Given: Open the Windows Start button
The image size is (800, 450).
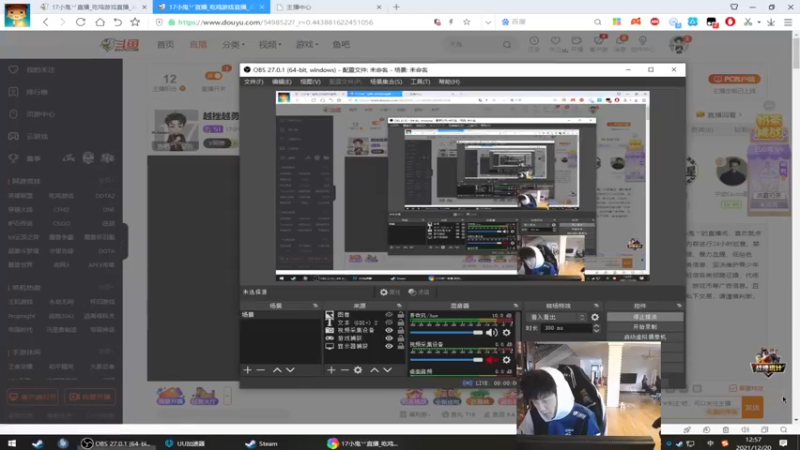Looking at the screenshot, I should [12, 443].
